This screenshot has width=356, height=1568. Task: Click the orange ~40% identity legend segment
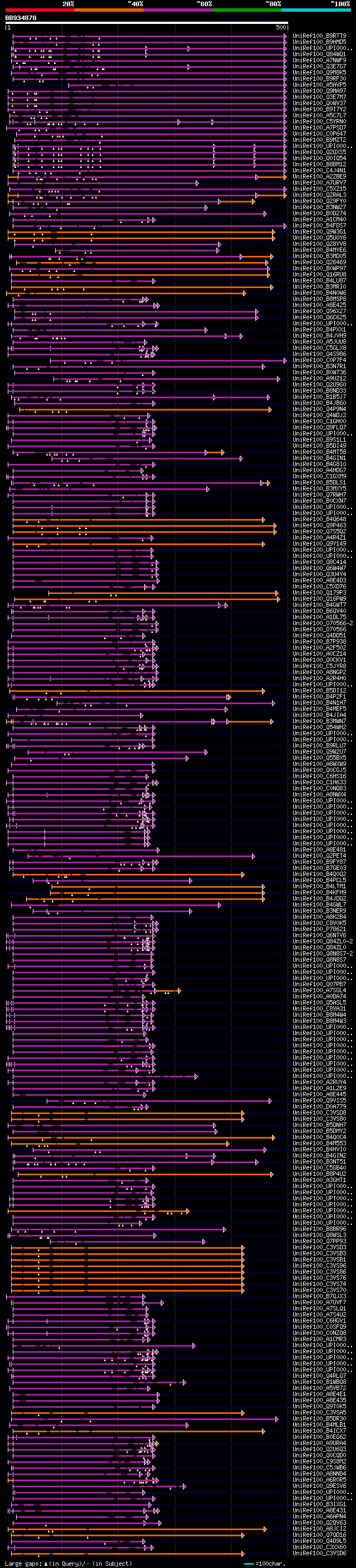tap(109, 10)
